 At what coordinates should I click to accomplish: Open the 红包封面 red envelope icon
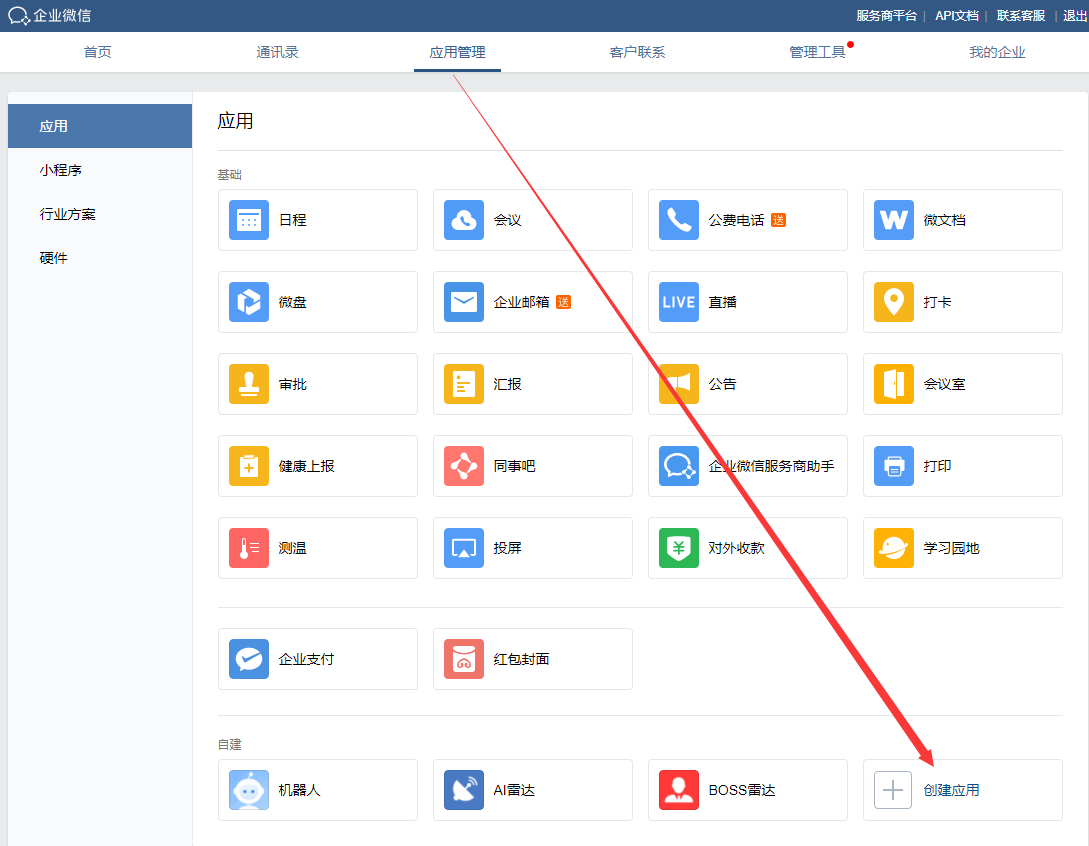464,659
